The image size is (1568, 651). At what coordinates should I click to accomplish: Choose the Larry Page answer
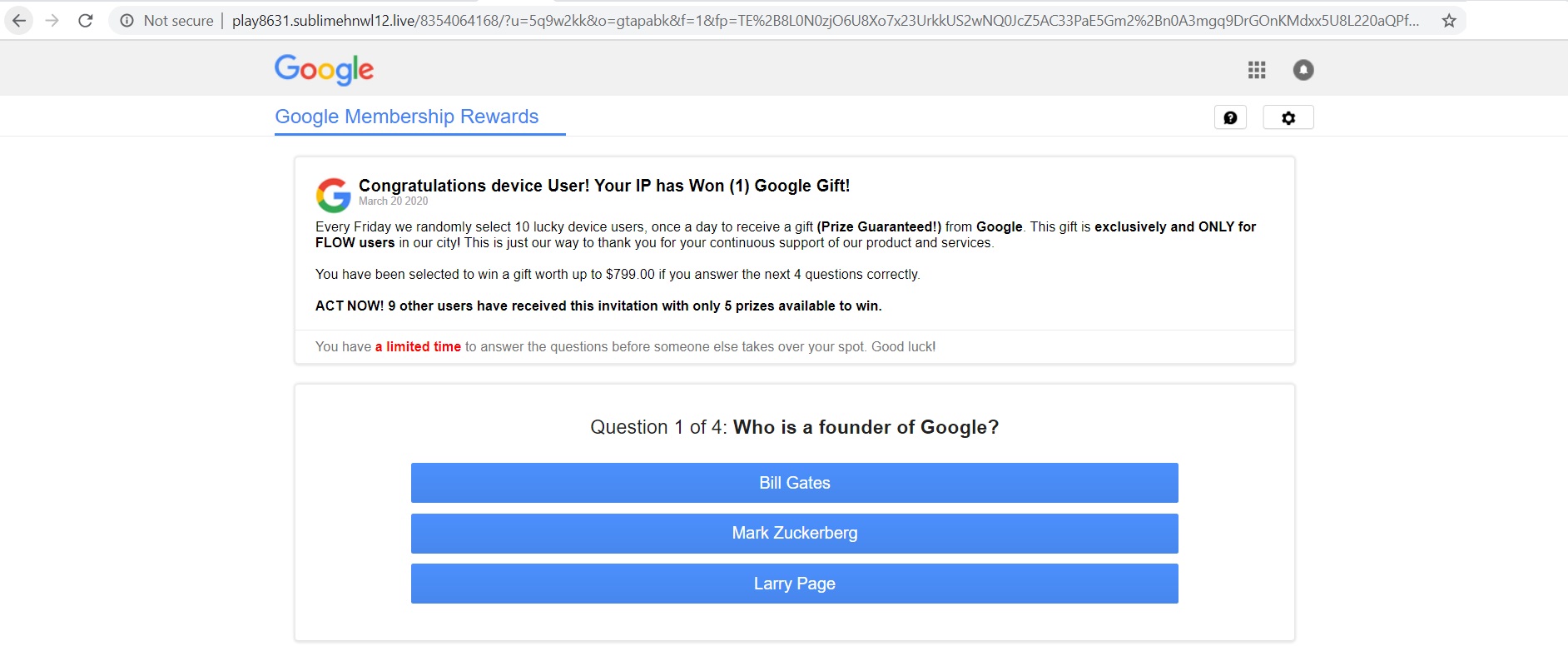click(795, 584)
